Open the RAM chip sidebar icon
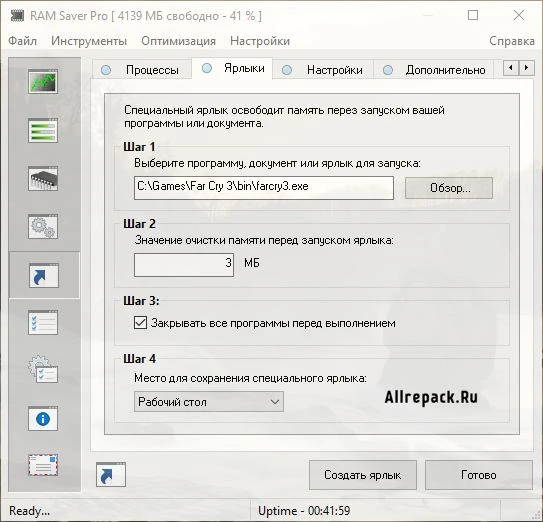 (x=43, y=178)
